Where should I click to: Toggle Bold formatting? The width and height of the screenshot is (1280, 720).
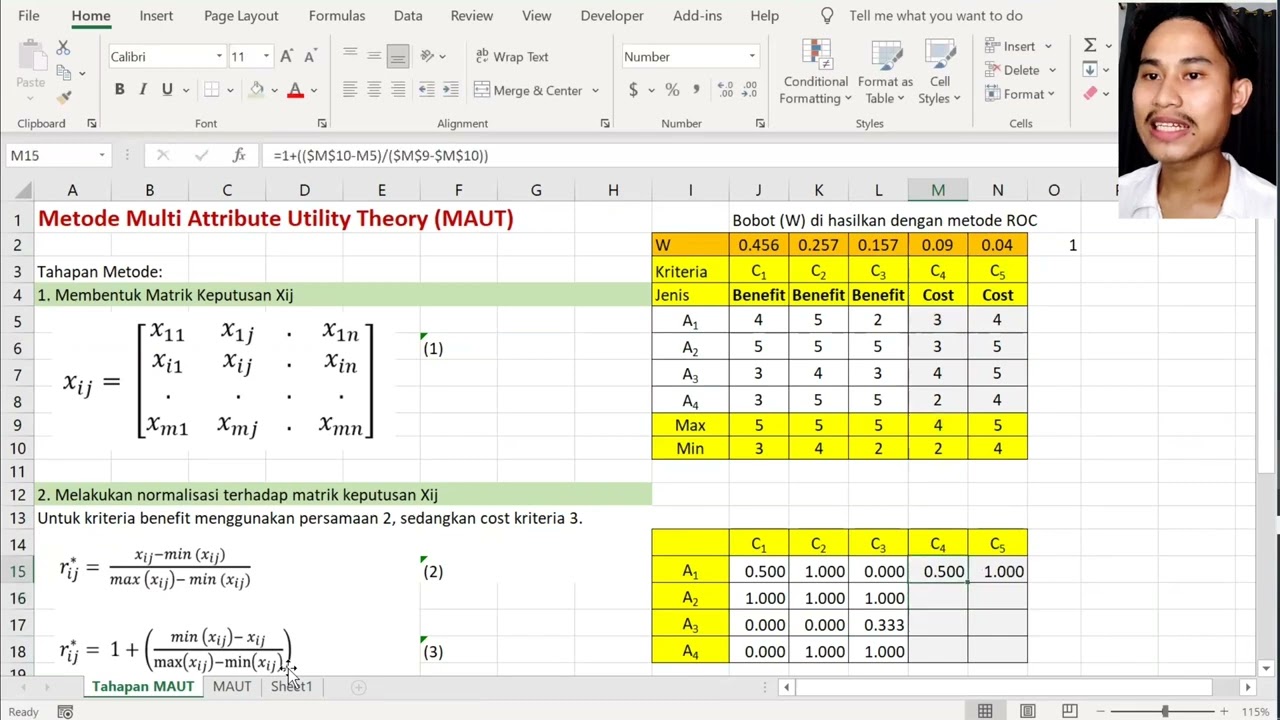(119, 90)
